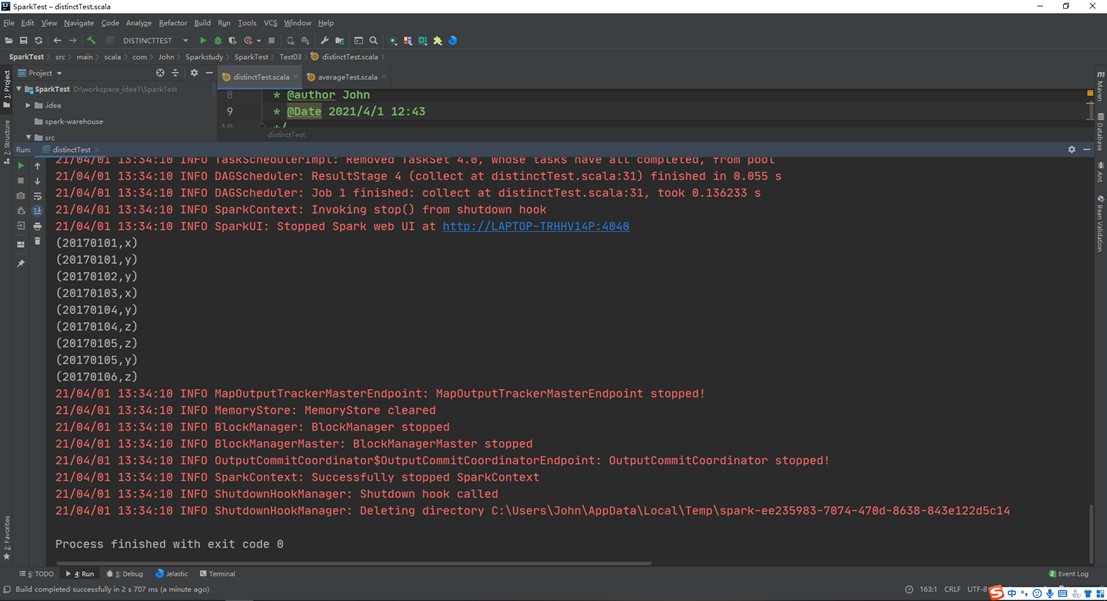Click the Sogou input method tray icon
The width and height of the screenshot is (1107, 601).
click(x=996, y=593)
